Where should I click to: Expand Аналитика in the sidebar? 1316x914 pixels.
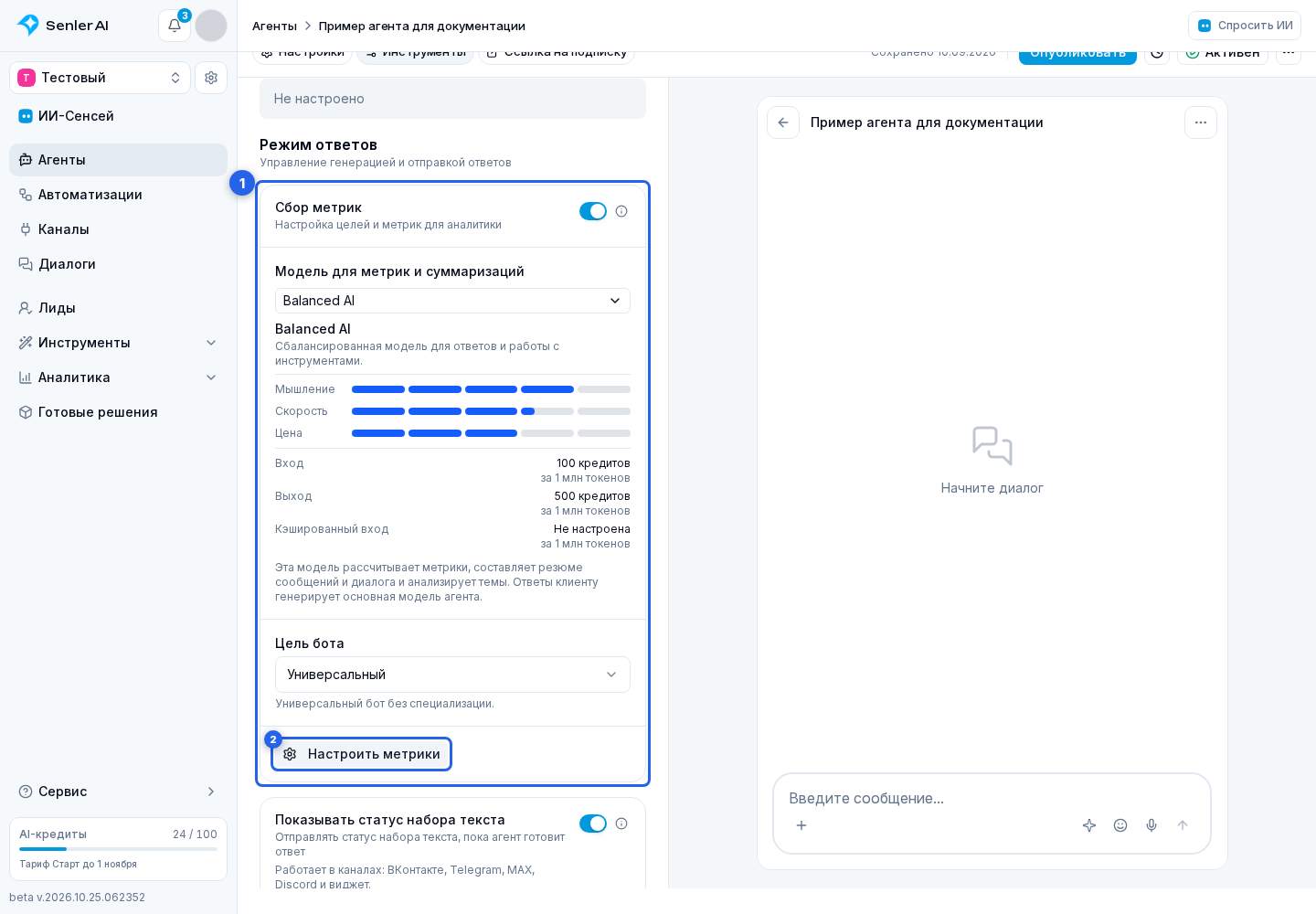tap(118, 377)
